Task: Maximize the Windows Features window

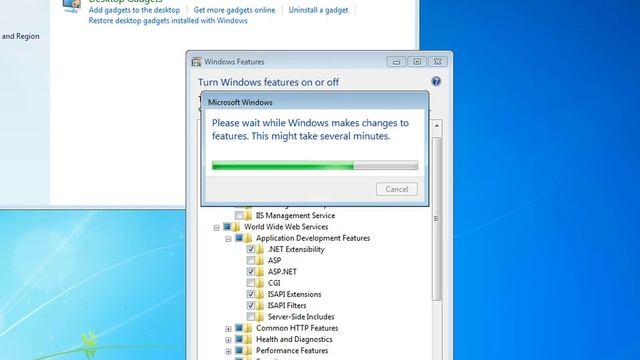Action: click(x=417, y=62)
